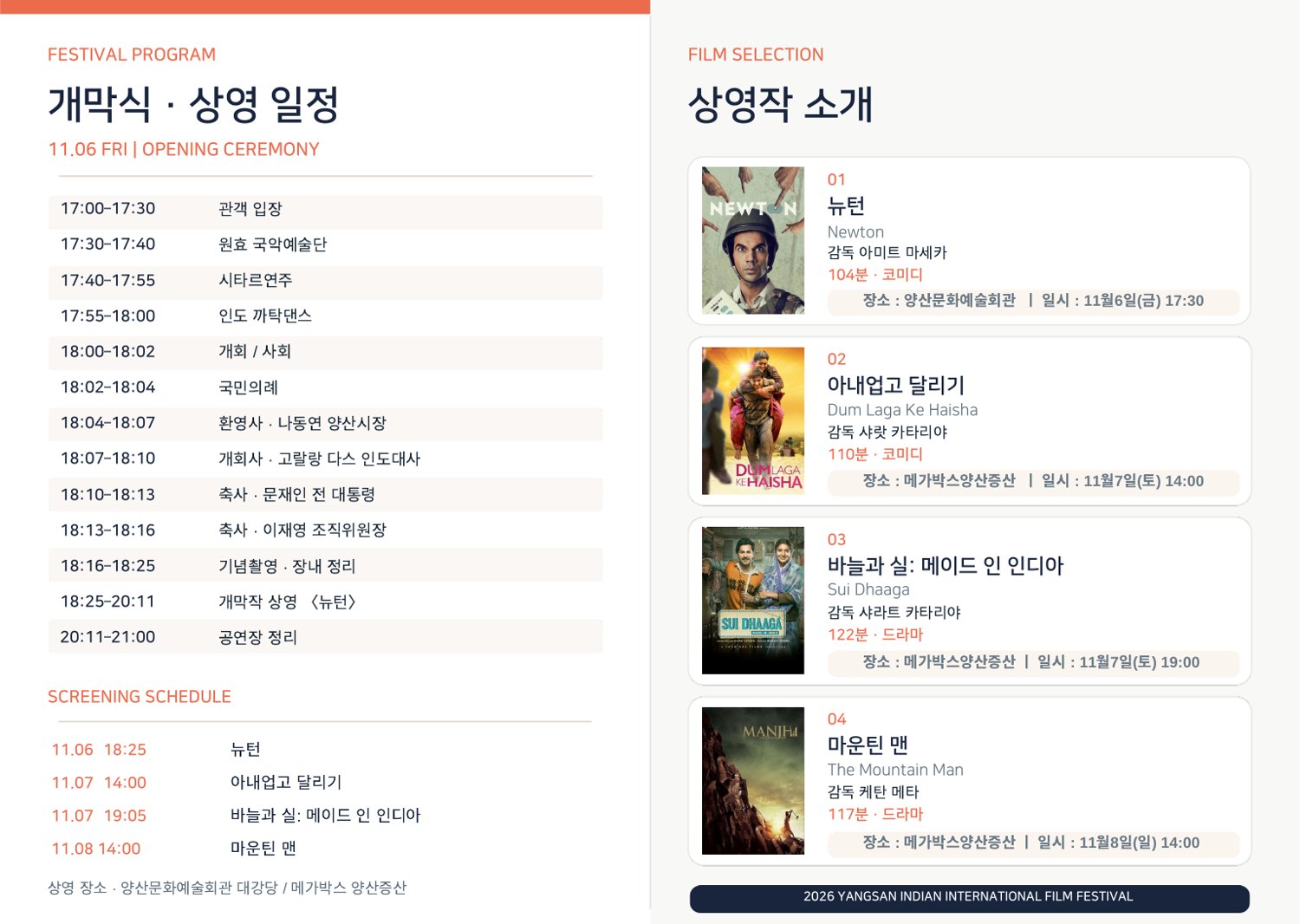Click the card number 03
This screenshot has width=1300, height=924.
click(x=836, y=539)
